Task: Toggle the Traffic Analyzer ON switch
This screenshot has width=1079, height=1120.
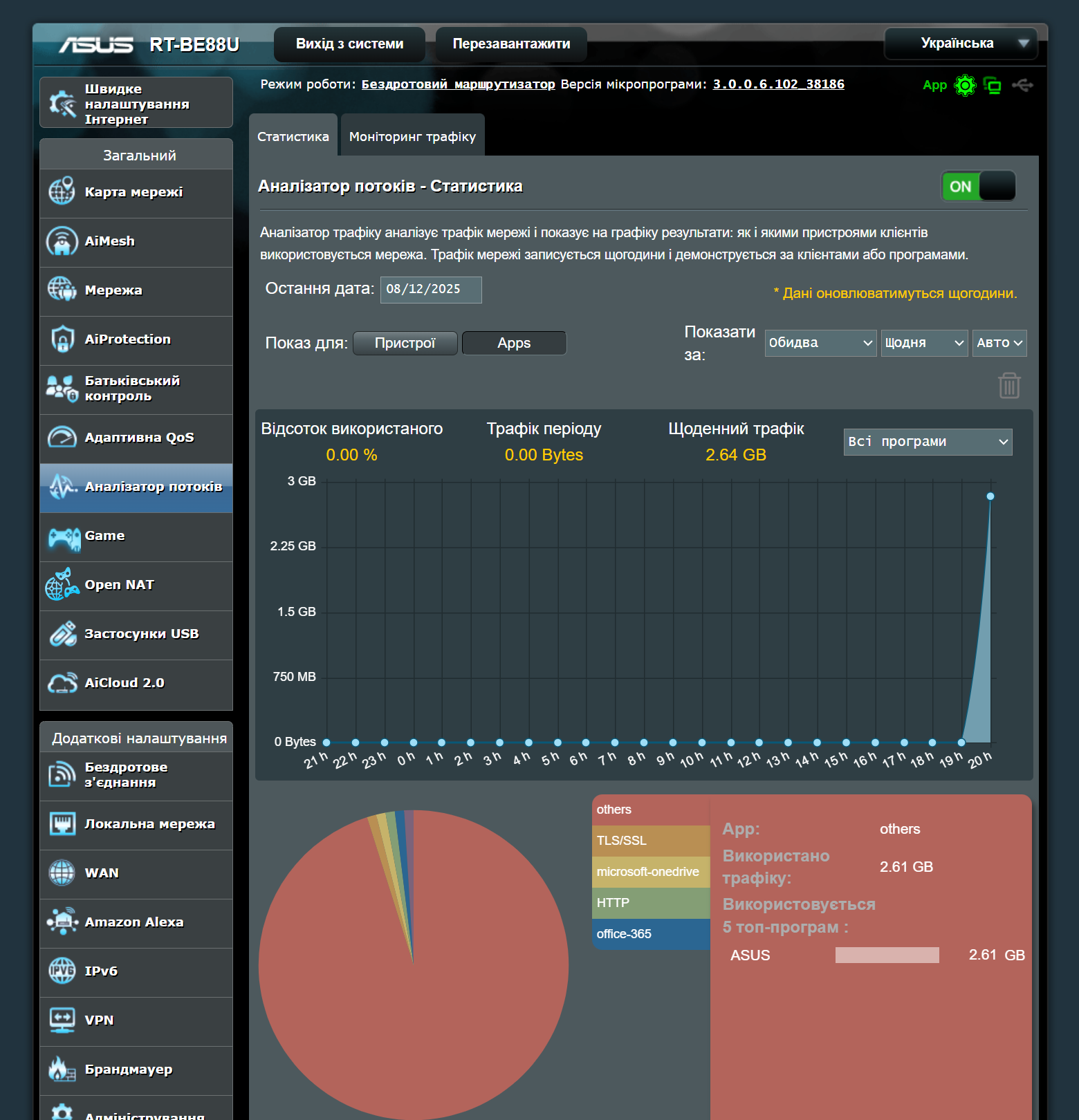Action: [x=978, y=186]
